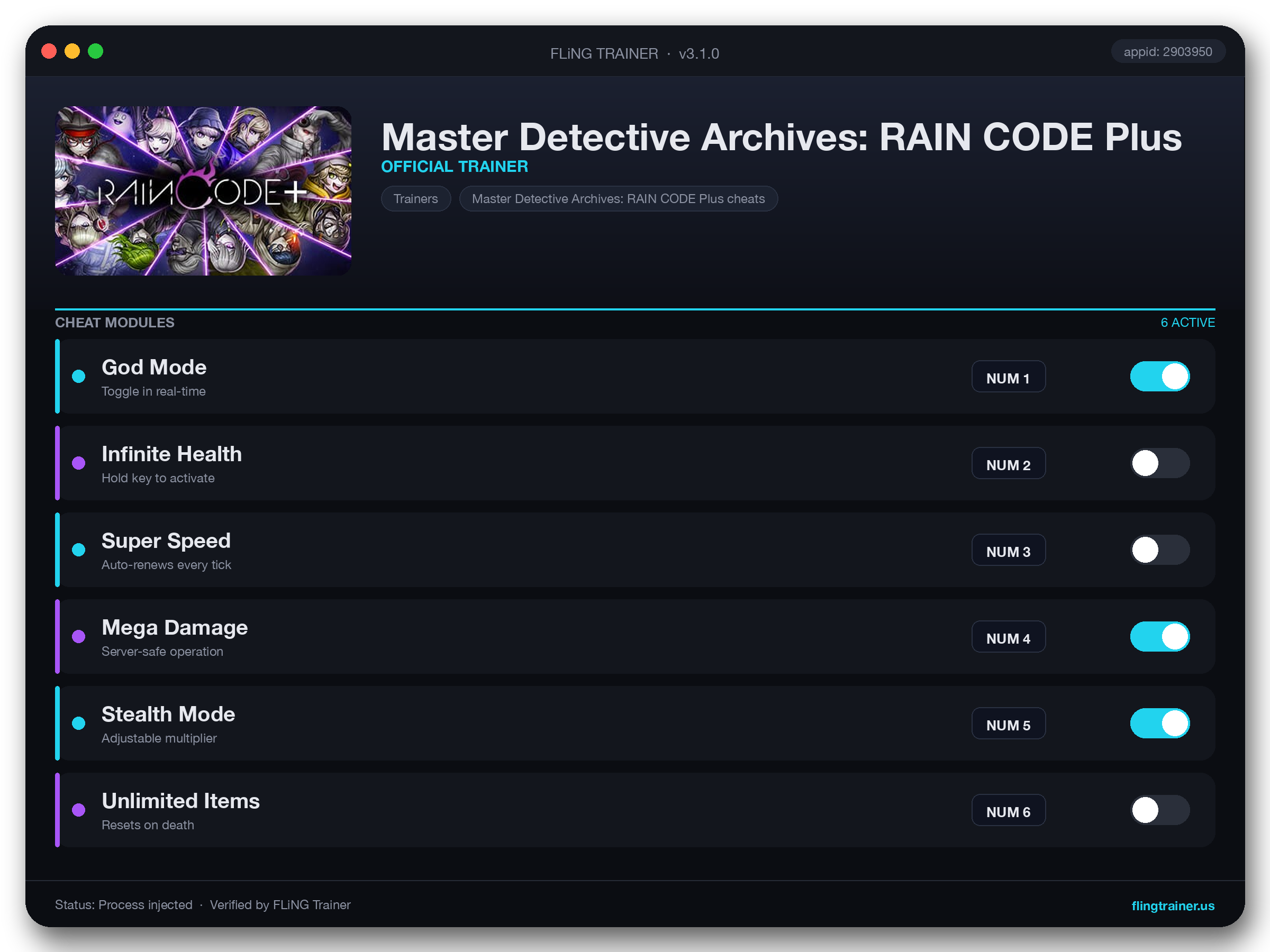Image resolution: width=1270 pixels, height=952 pixels.
Task: Maximize the window with green button
Action: pos(95,51)
